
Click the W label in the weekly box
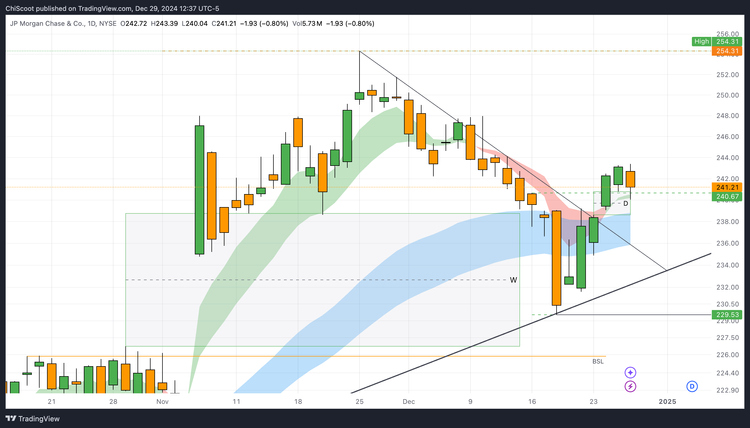tap(513, 280)
